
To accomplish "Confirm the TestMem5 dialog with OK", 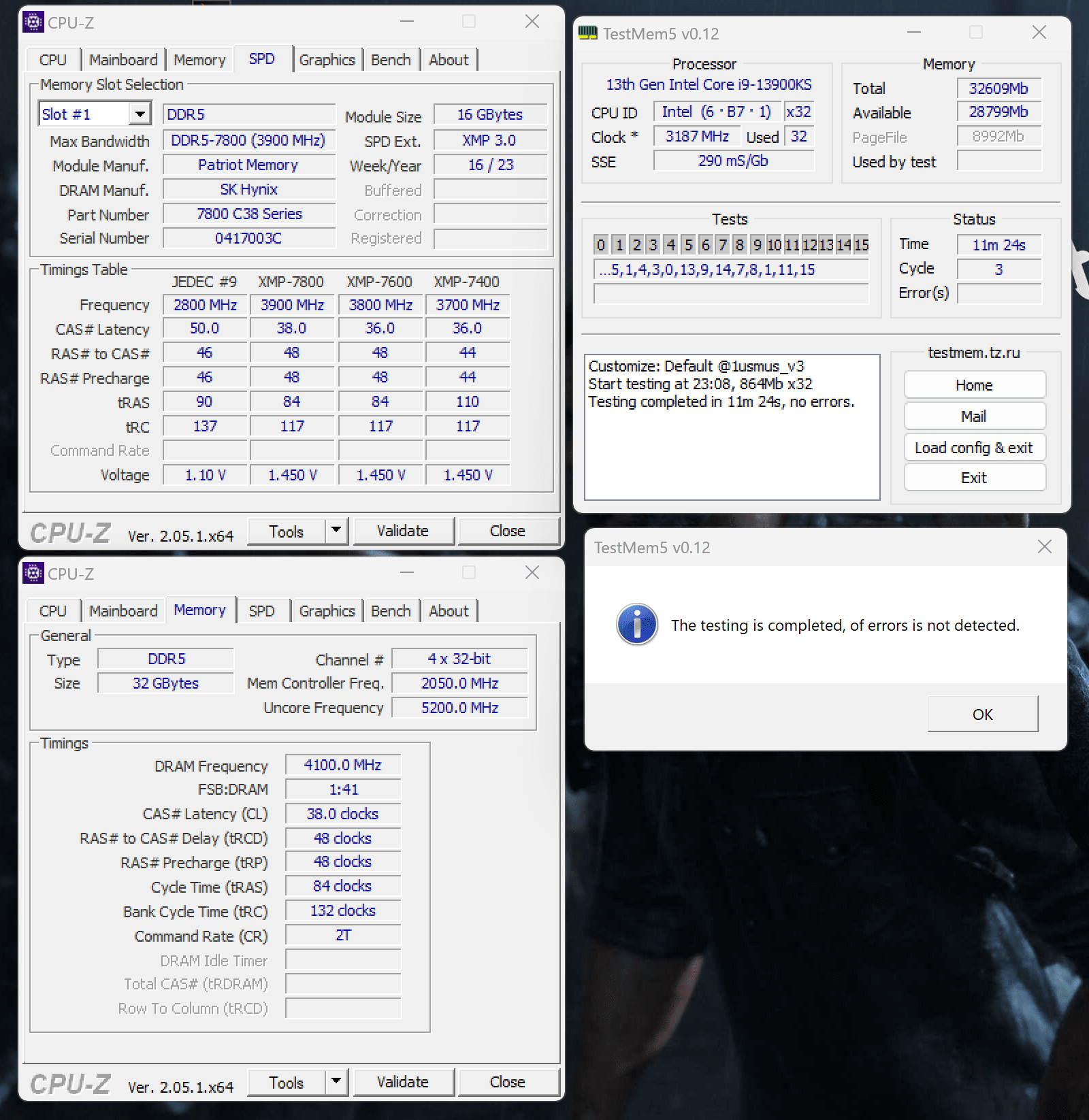I will click(983, 714).
